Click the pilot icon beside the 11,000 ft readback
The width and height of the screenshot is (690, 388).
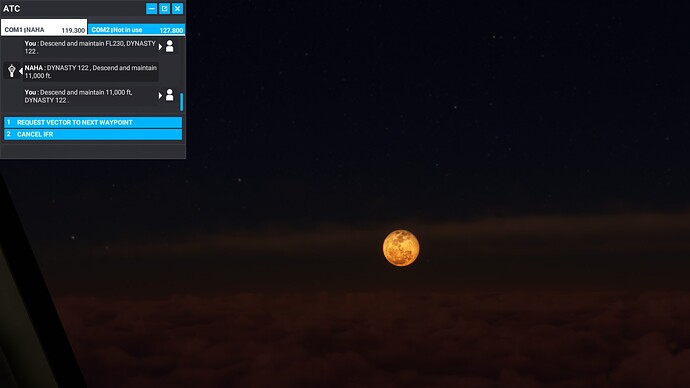point(169,95)
